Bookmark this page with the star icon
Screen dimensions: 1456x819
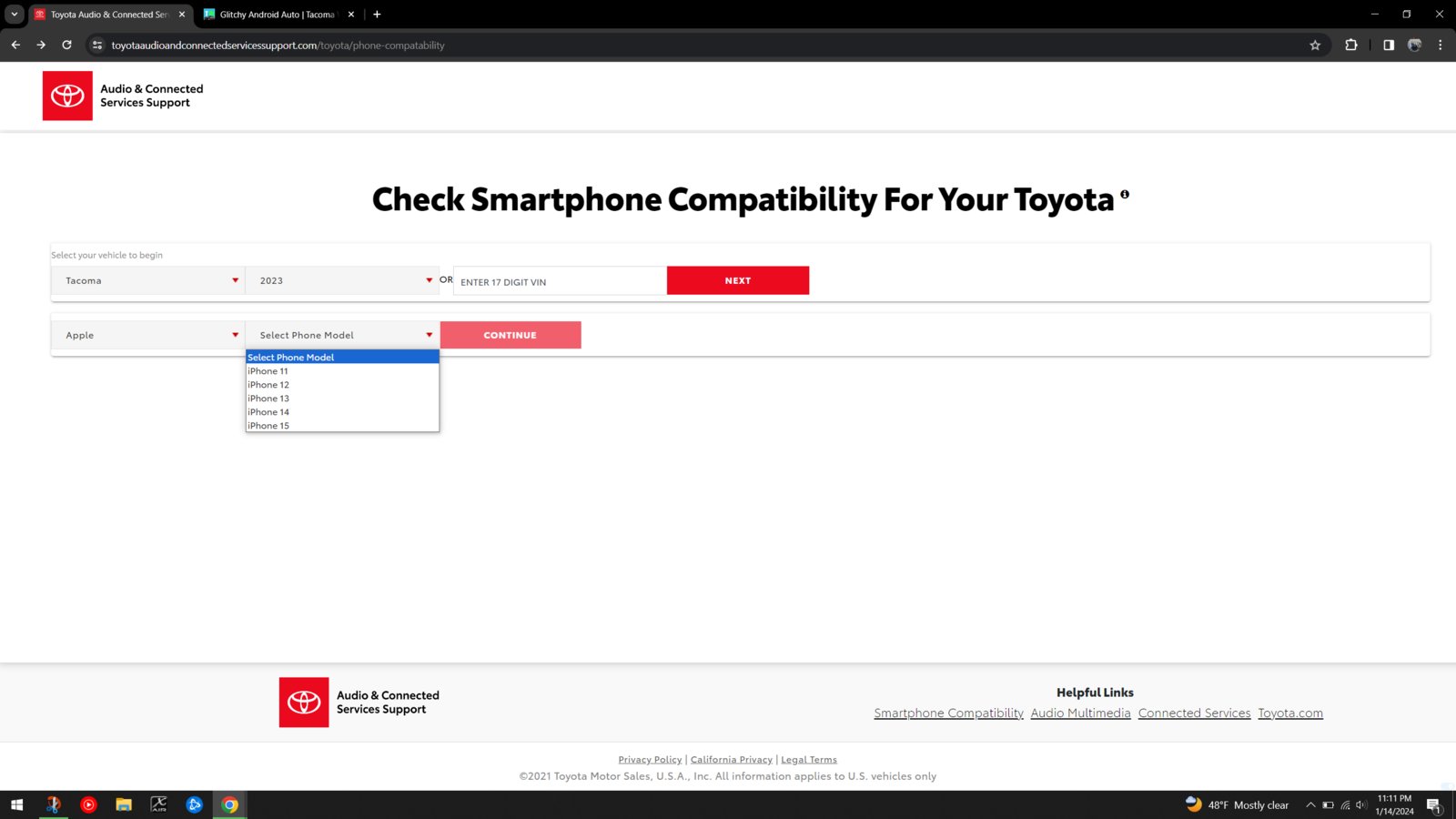tap(1315, 45)
